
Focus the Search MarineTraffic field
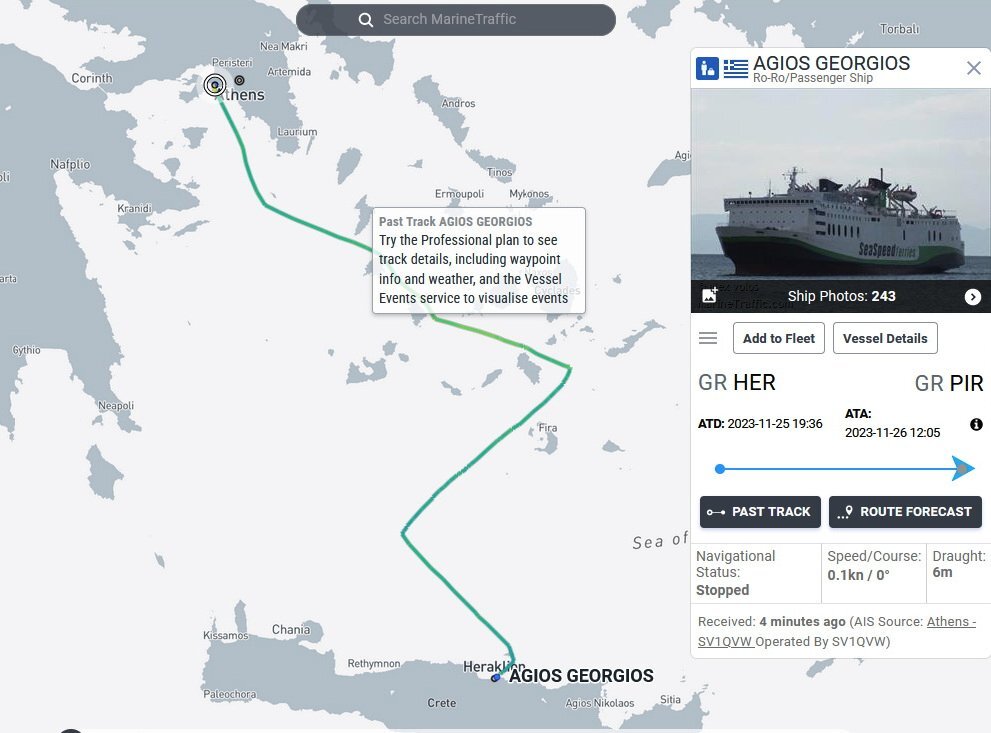point(470,20)
